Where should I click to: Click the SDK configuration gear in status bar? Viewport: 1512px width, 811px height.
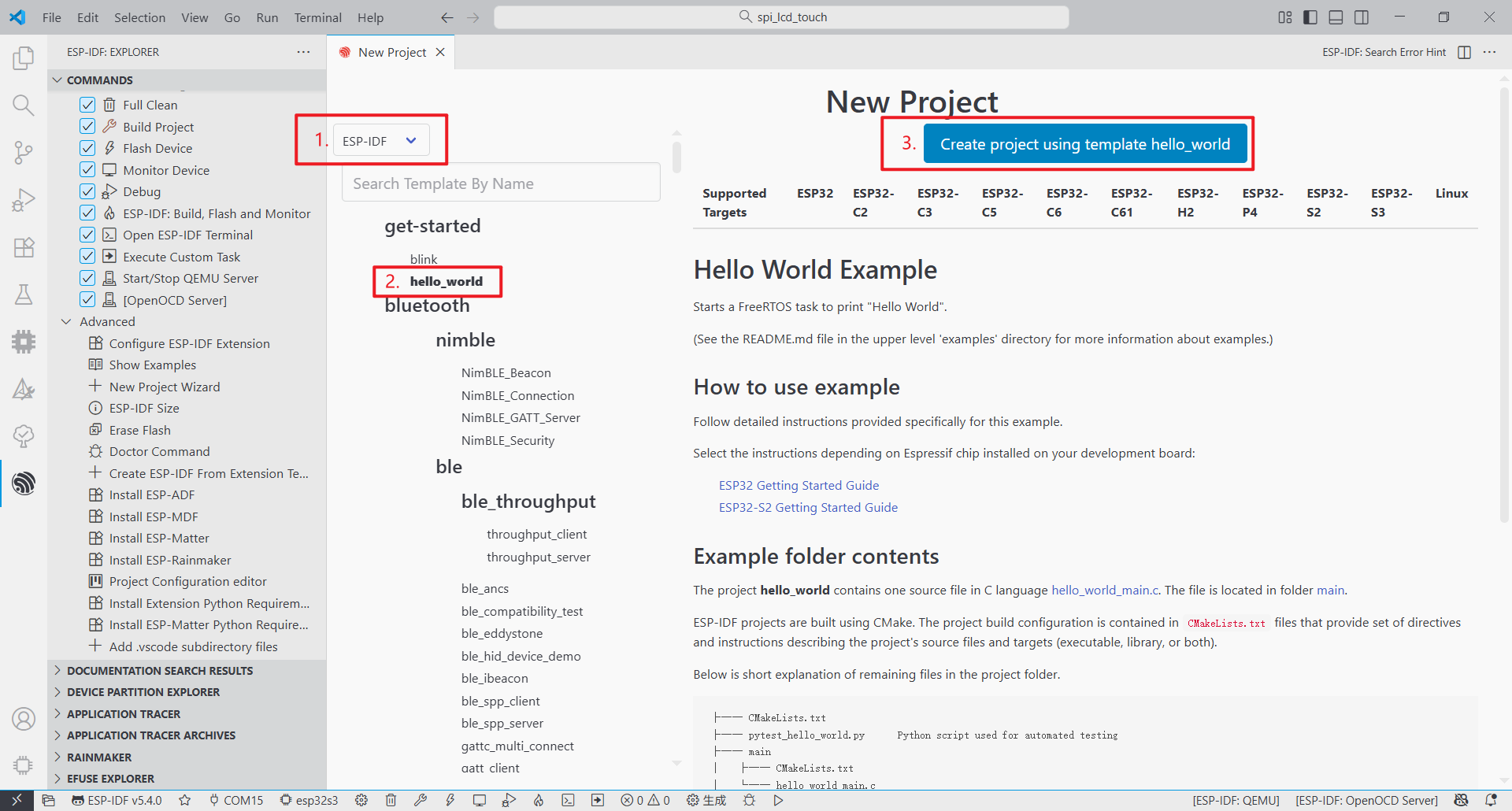pyautogui.click(x=361, y=800)
